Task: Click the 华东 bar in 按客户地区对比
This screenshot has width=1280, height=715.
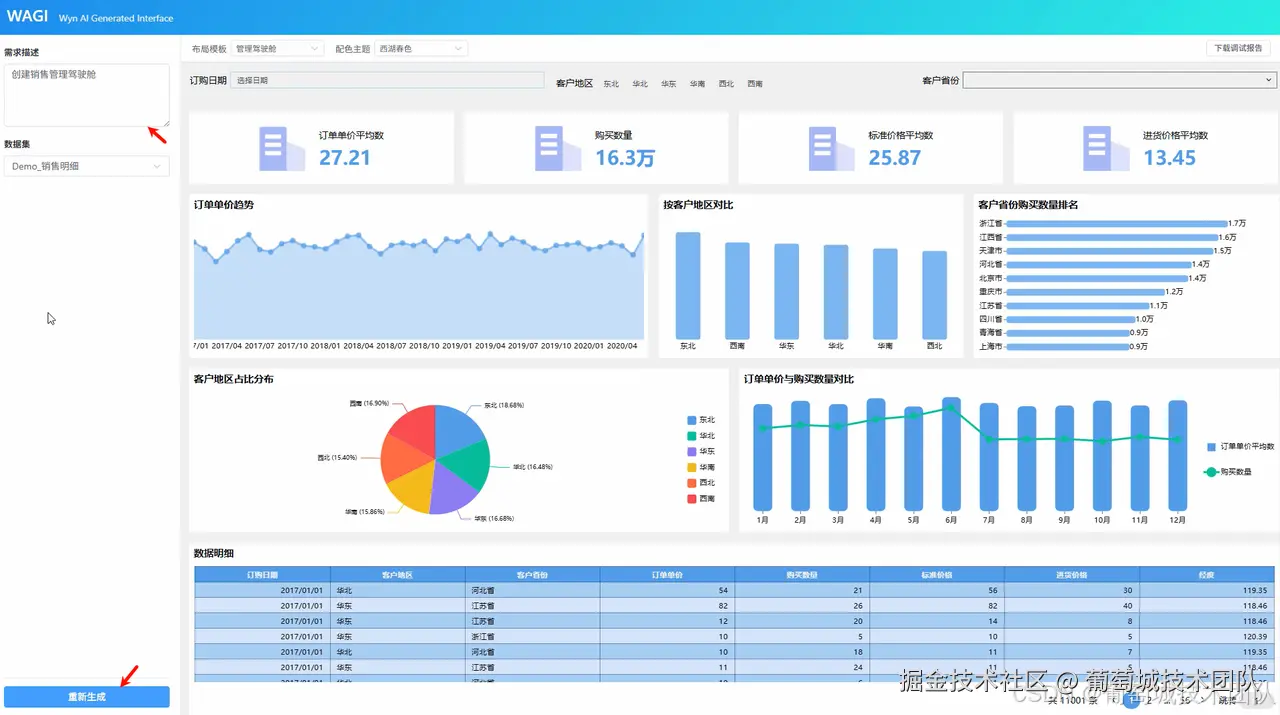Action: 787,291
